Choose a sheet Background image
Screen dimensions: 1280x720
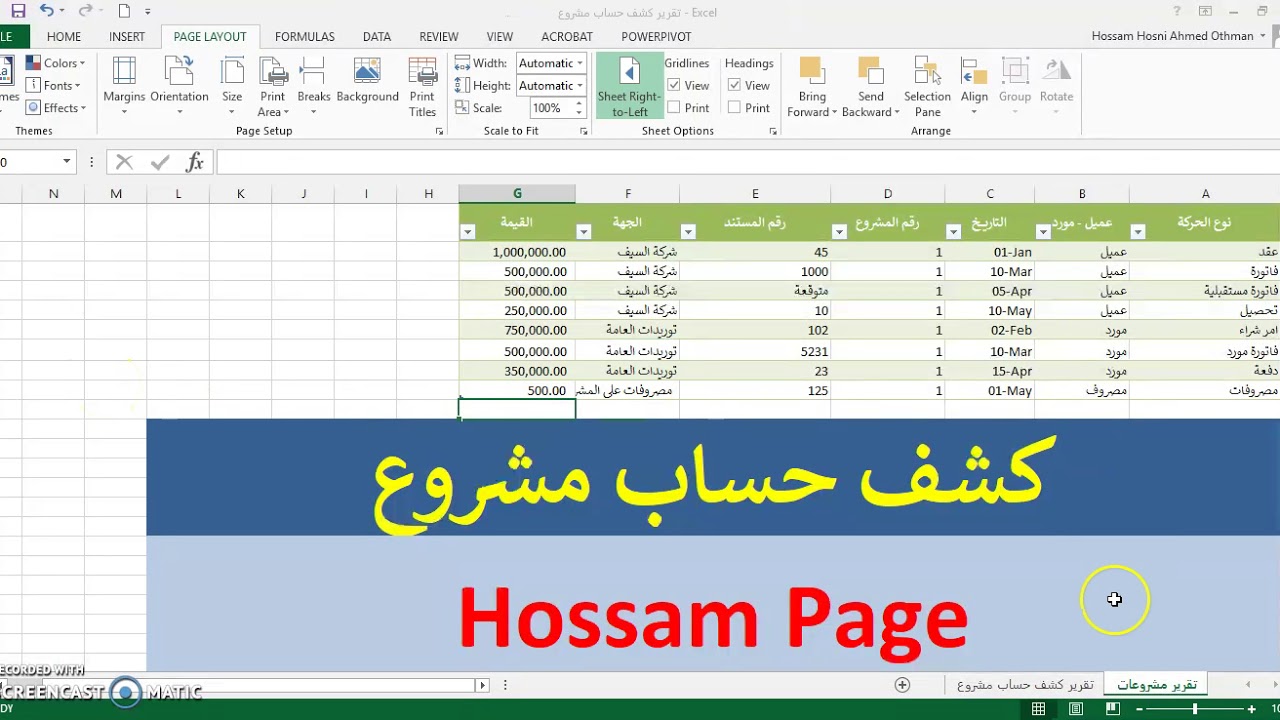coord(367,80)
